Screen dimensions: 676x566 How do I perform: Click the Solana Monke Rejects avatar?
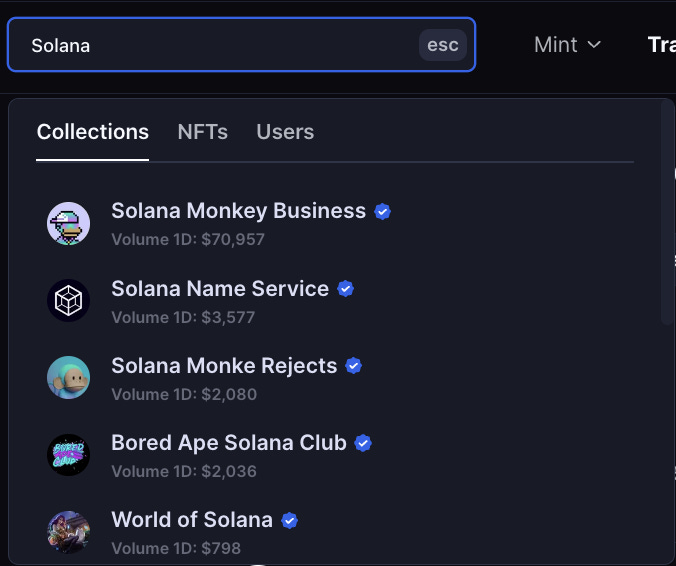point(69,378)
